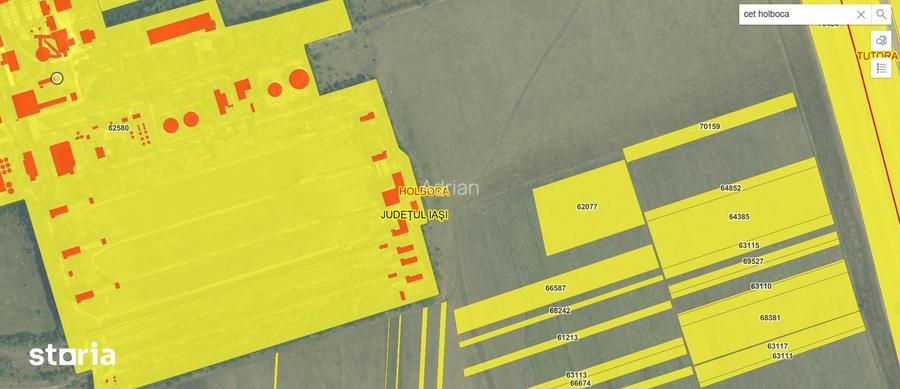
Task: Select cadastral parcel 62077
Action: pos(587,206)
